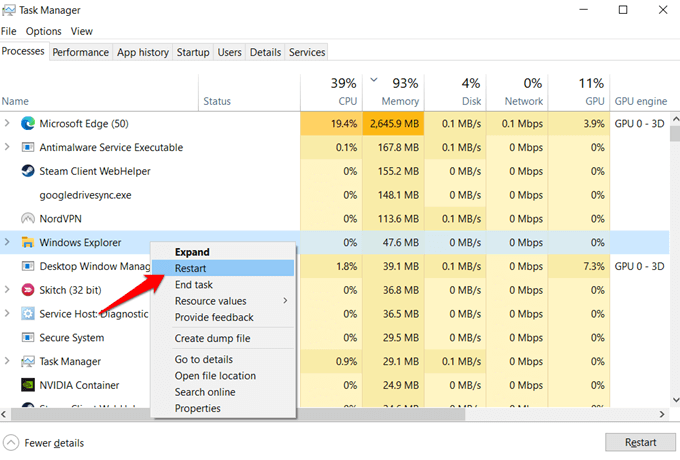Click the NordVPN process icon
The height and width of the screenshot is (460, 680).
(x=28, y=219)
